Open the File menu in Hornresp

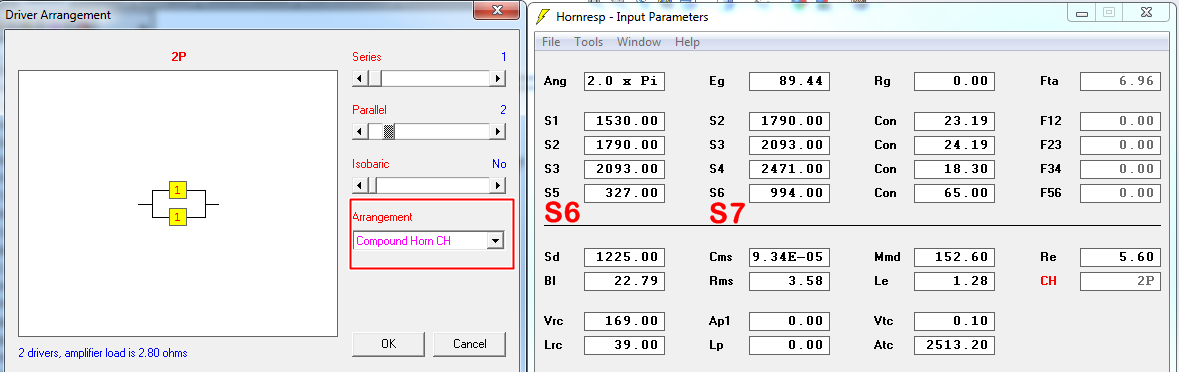click(x=551, y=42)
